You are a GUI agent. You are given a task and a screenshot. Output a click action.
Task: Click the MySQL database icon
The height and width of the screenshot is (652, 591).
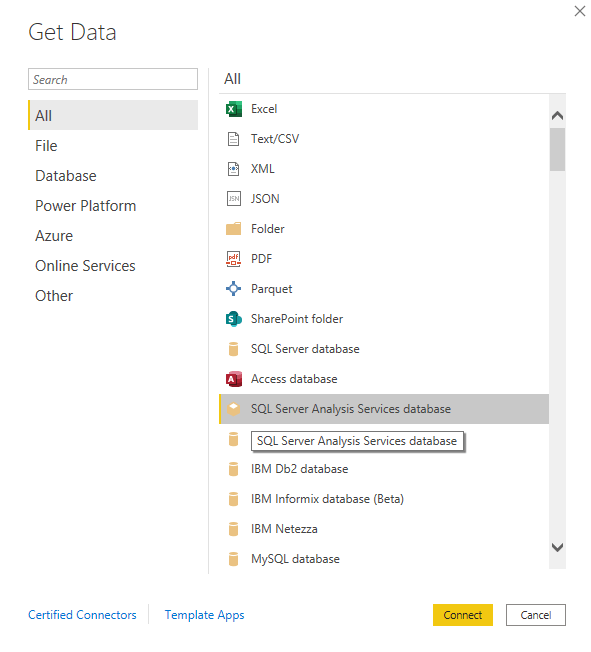233,559
